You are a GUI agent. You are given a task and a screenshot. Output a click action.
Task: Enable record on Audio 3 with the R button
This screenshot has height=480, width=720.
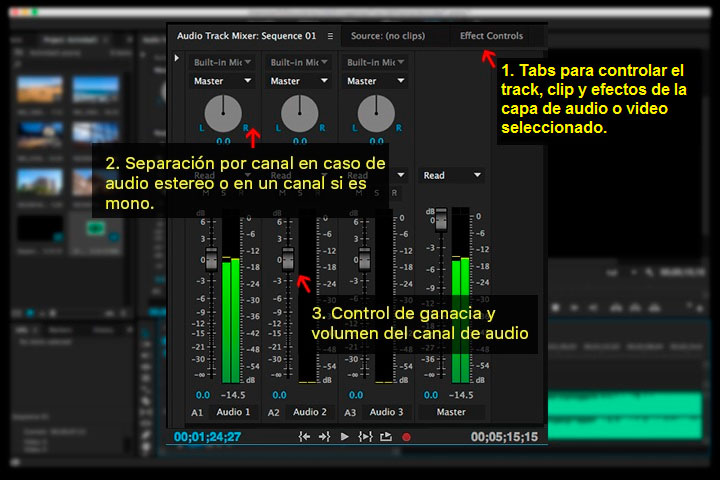pos(394,193)
